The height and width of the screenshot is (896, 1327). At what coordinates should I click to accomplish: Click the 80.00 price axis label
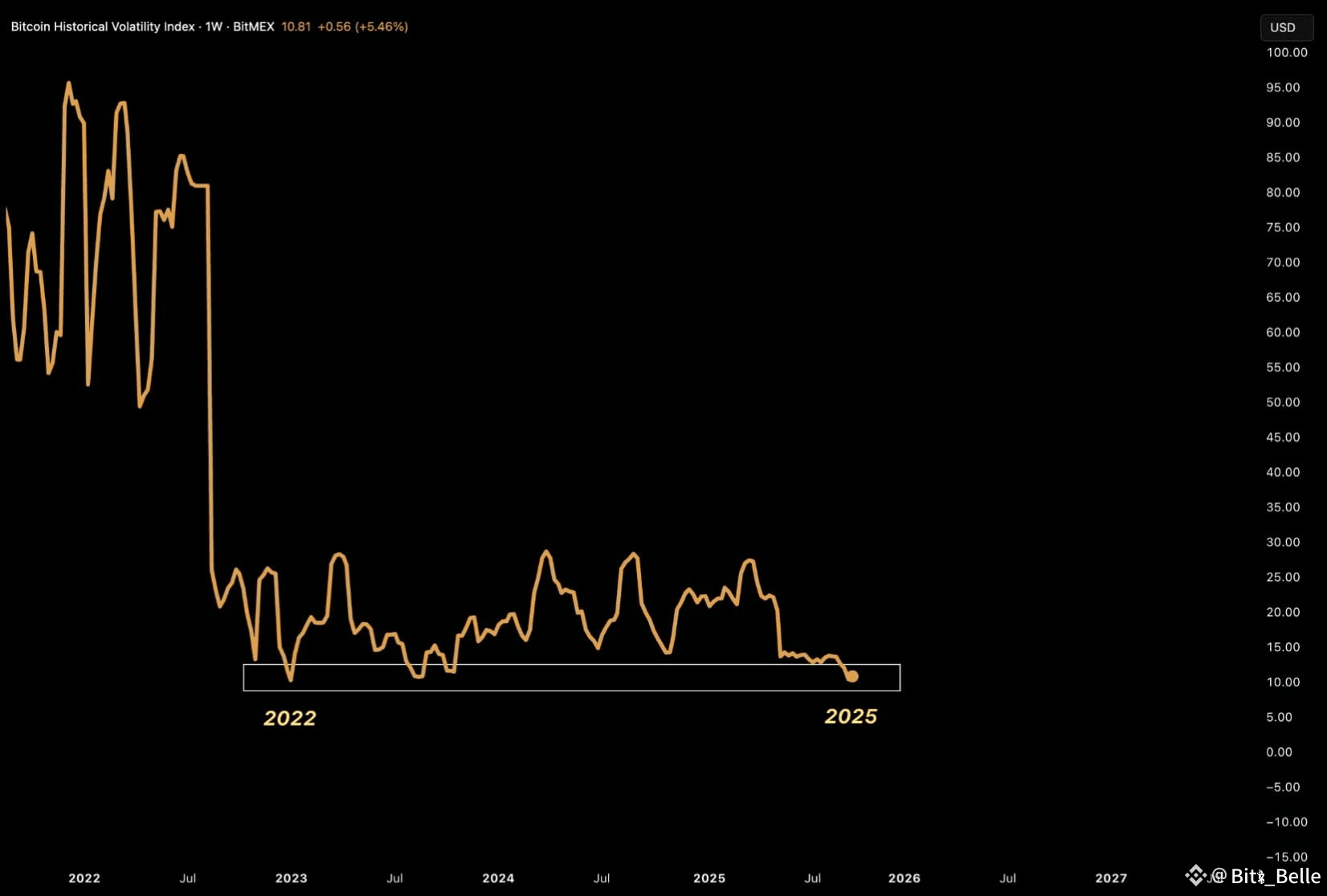pyautogui.click(x=1283, y=192)
